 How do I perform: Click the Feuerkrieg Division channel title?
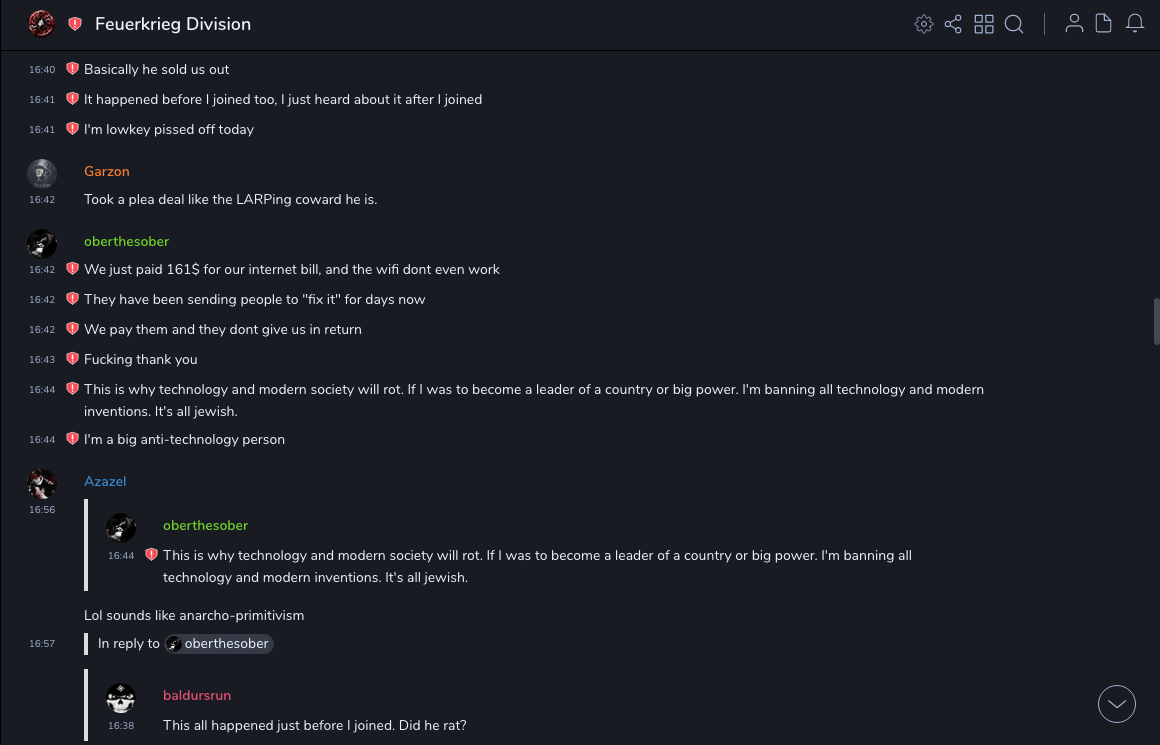pyautogui.click(x=173, y=24)
